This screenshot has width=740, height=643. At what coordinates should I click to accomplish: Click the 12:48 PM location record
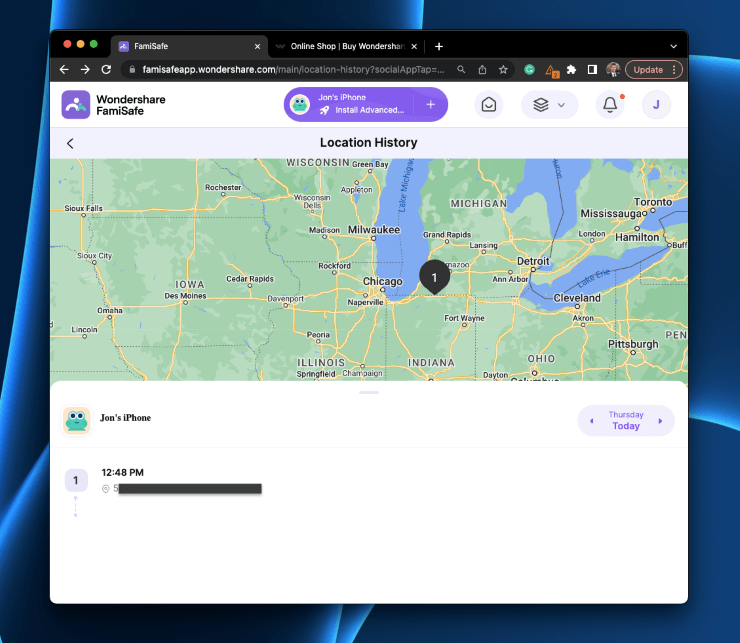(123, 472)
